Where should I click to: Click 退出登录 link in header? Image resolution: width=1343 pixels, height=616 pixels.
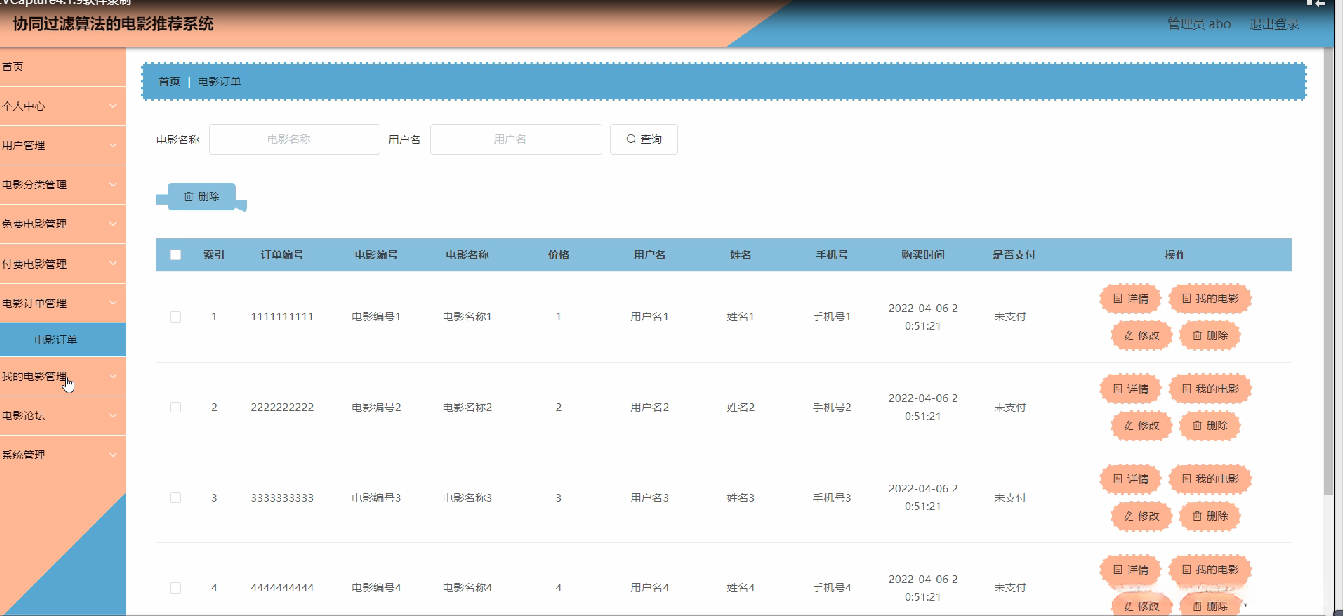point(1274,24)
